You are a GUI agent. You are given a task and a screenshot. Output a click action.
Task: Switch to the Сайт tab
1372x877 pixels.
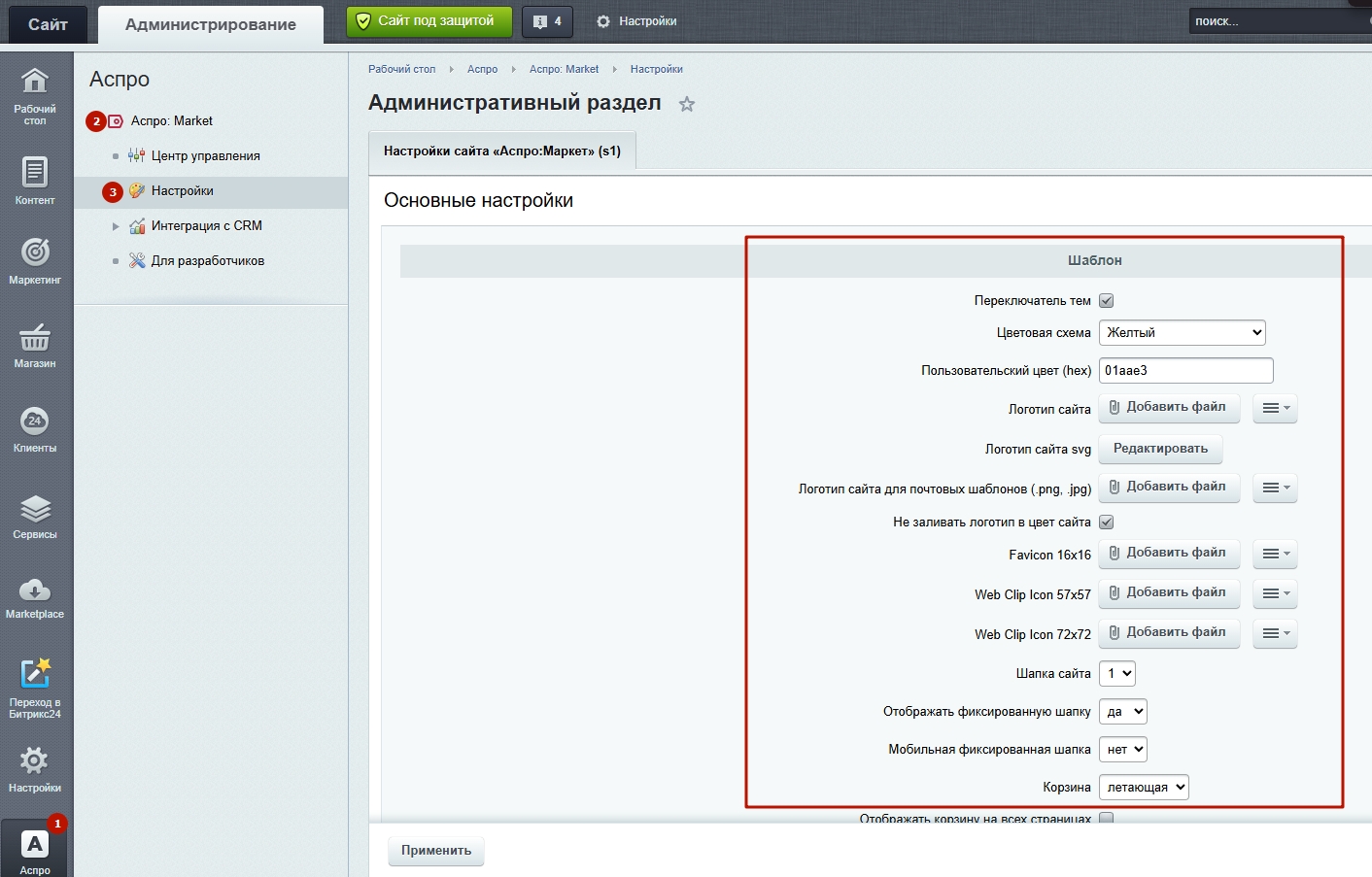[x=48, y=24]
